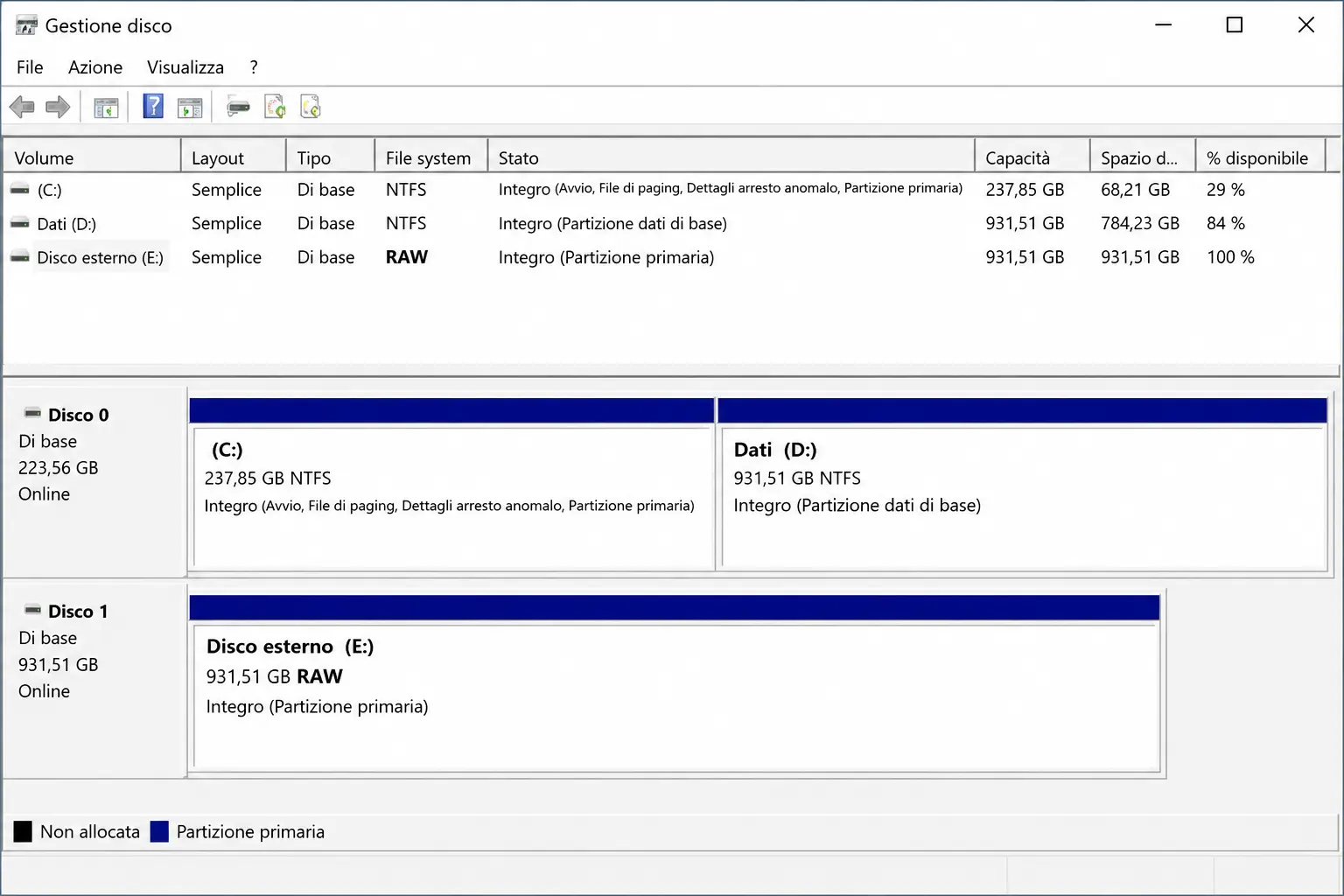Sort by the Capacità column header

click(1032, 157)
